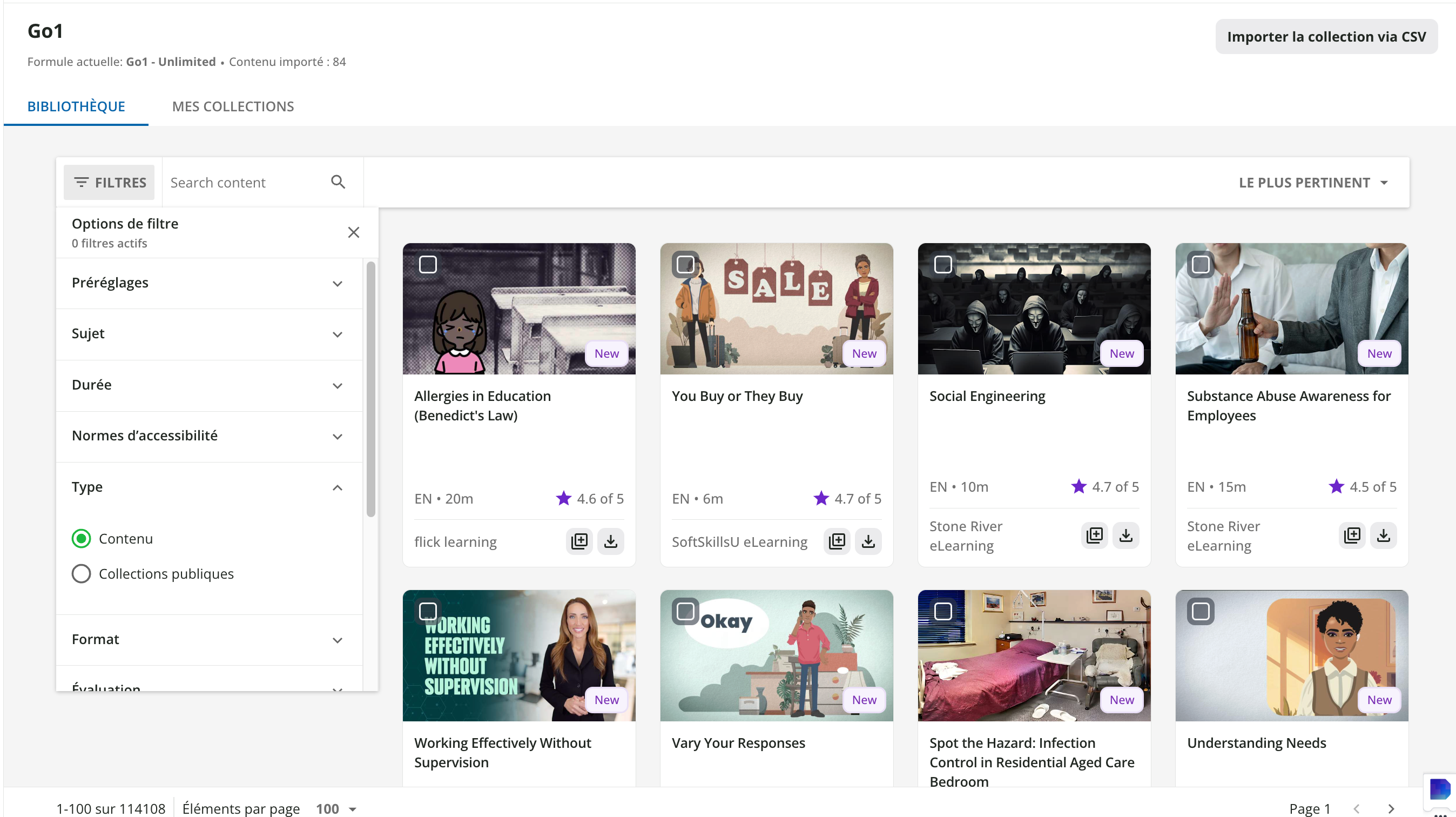Click the SoftSkillsU eLearning provider name
This screenshot has height=817, width=1456.
point(739,541)
